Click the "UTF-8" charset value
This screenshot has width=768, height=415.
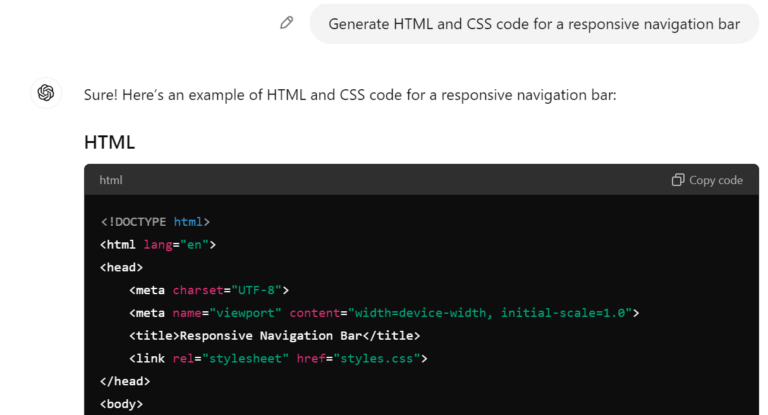pos(256,290)
